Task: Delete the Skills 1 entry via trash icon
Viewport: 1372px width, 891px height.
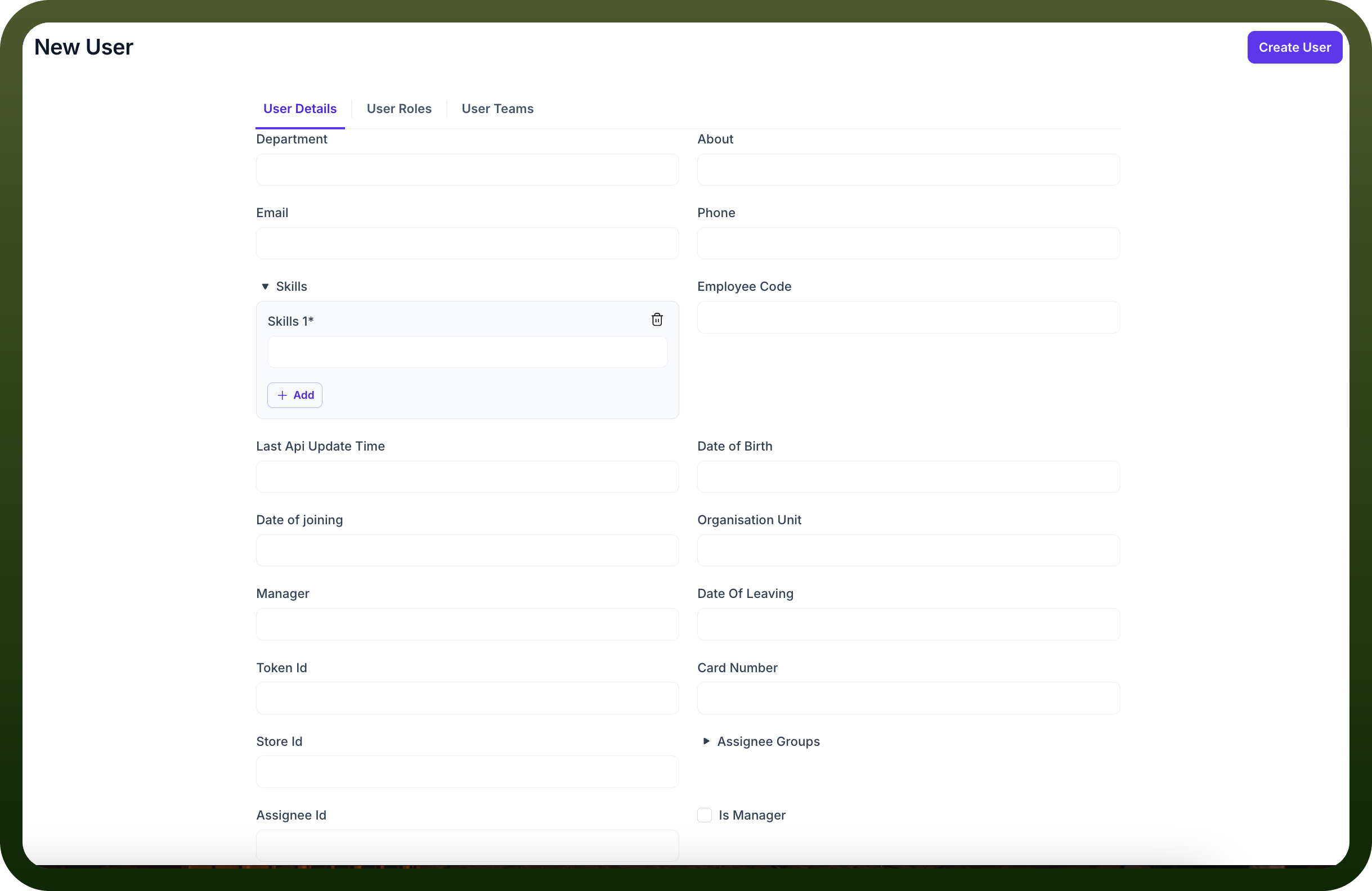Action: (x=657, y=320)
